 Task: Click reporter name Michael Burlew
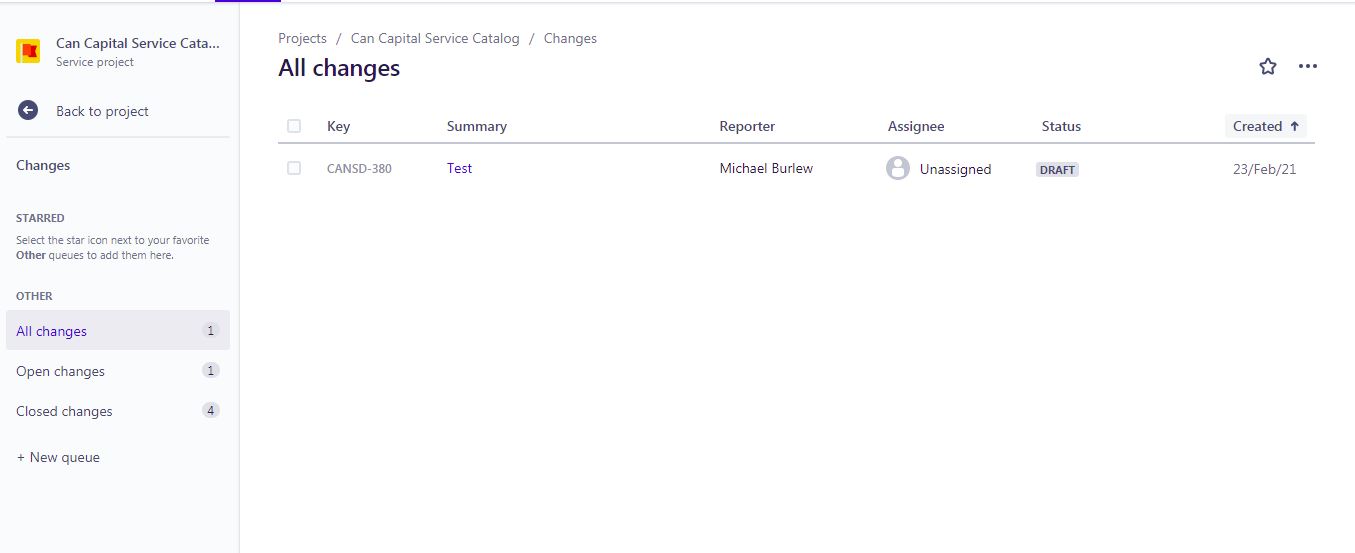point(766,168)
